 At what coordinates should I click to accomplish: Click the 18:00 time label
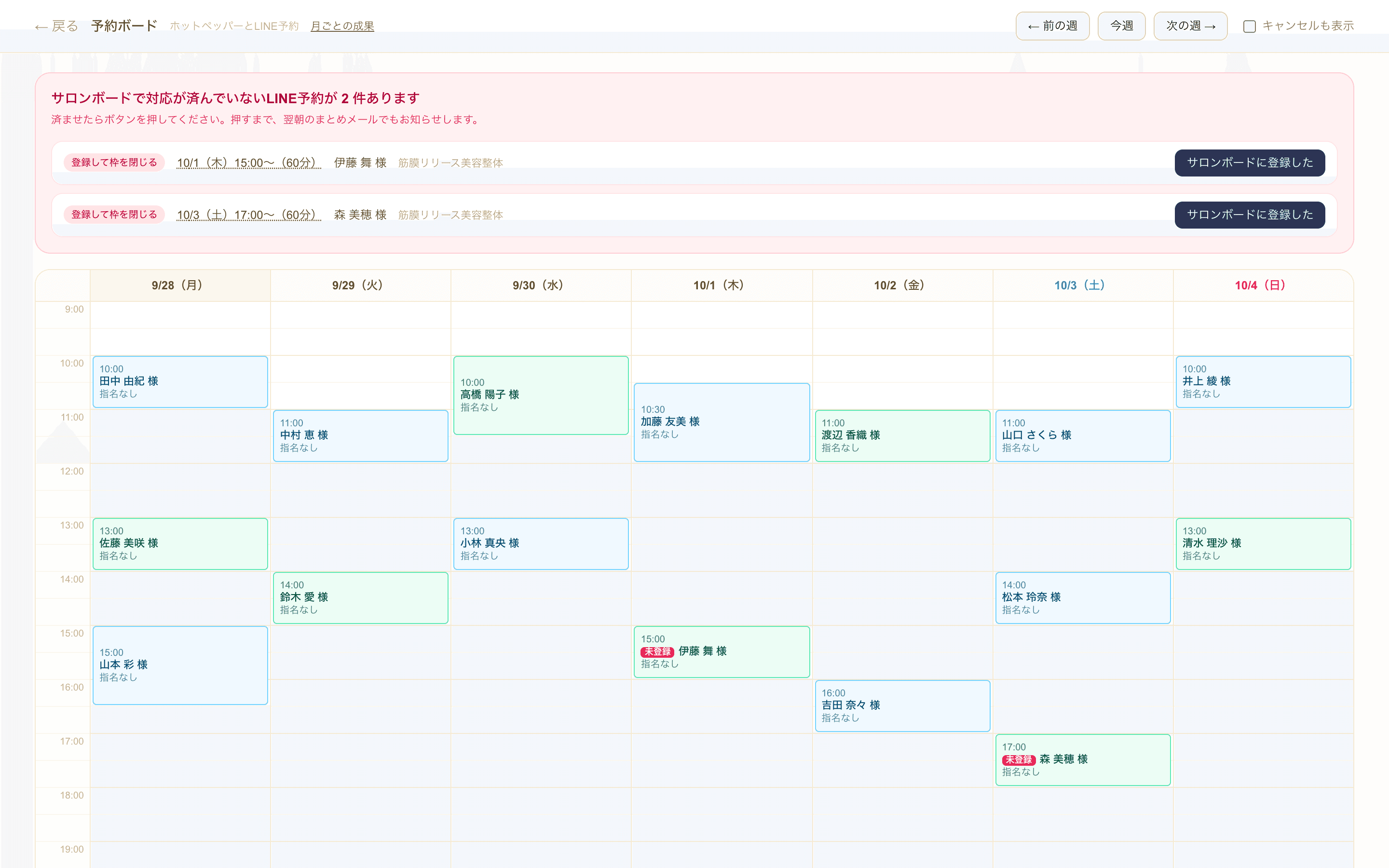click(72, 795)
